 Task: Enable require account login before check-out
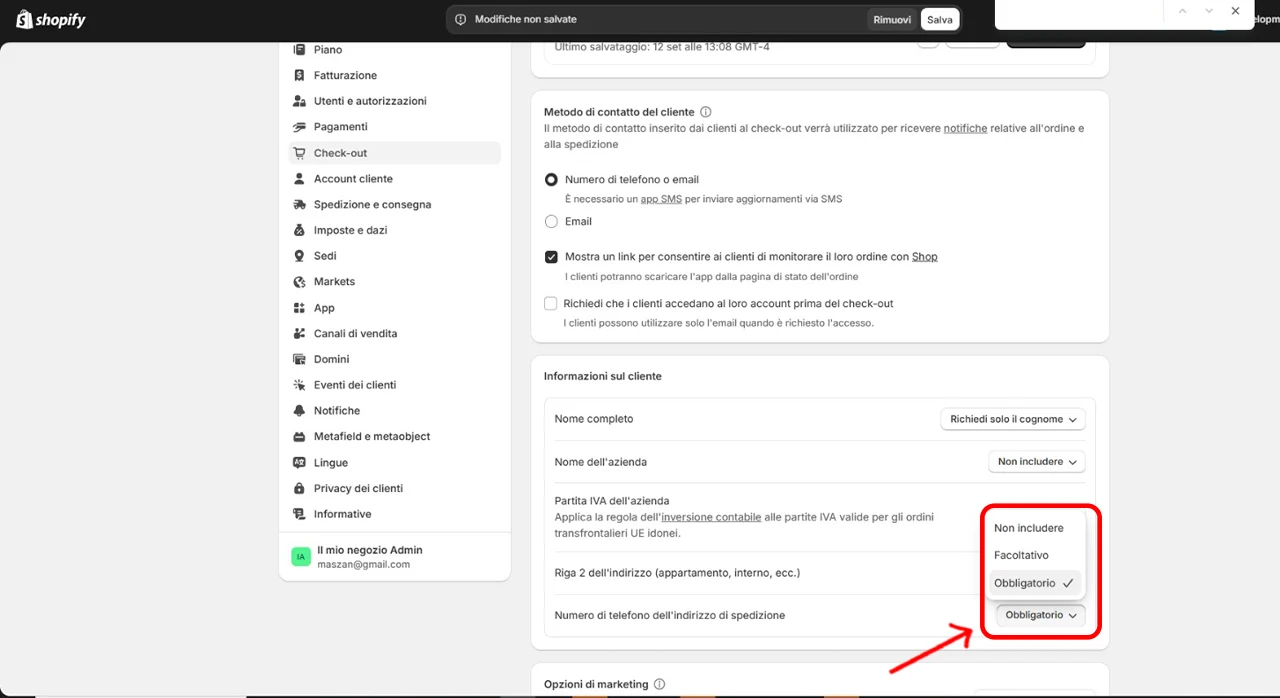pyautogui.click(x=551, y=304)
